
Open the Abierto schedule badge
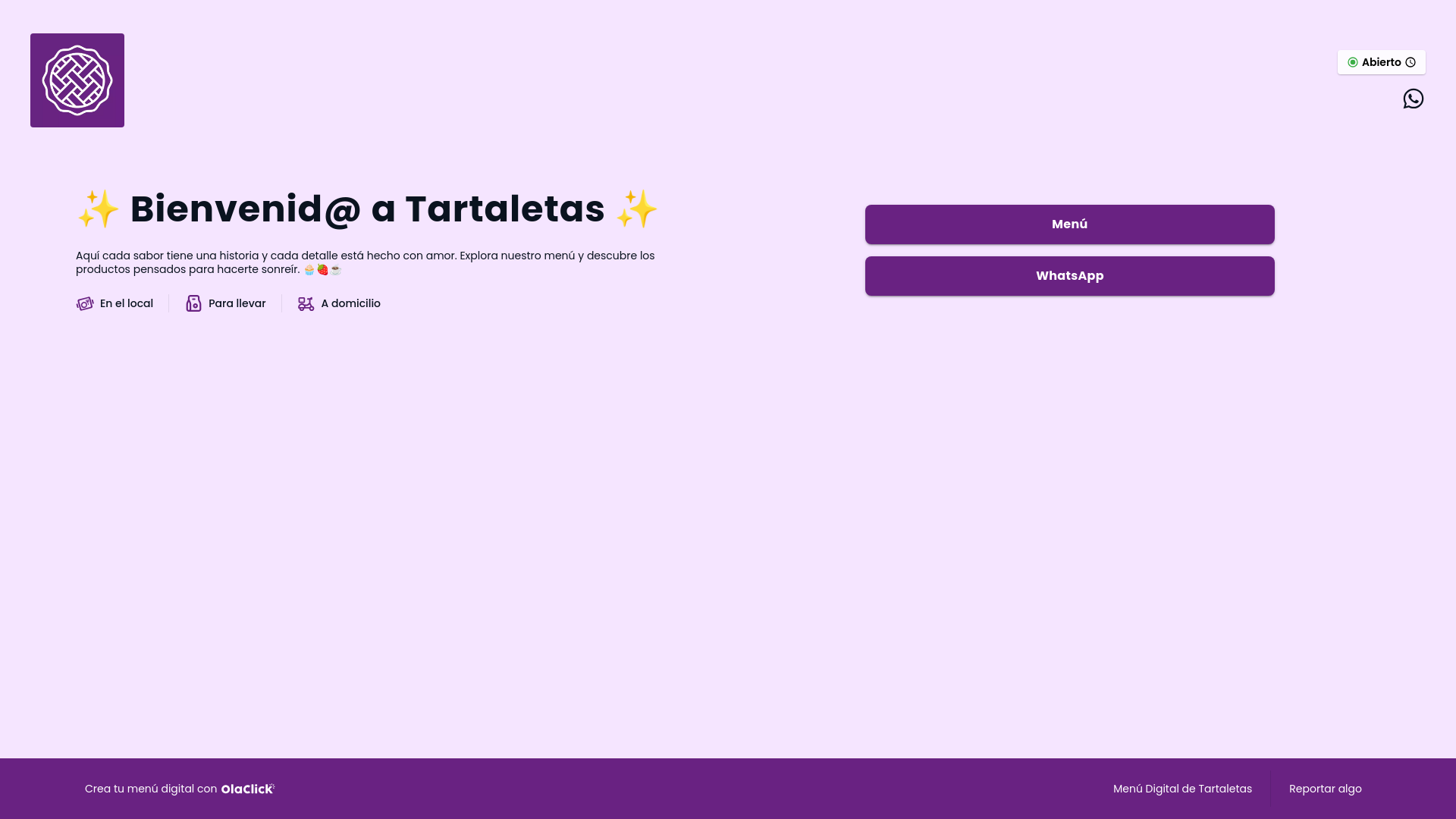coord(1381,62)
